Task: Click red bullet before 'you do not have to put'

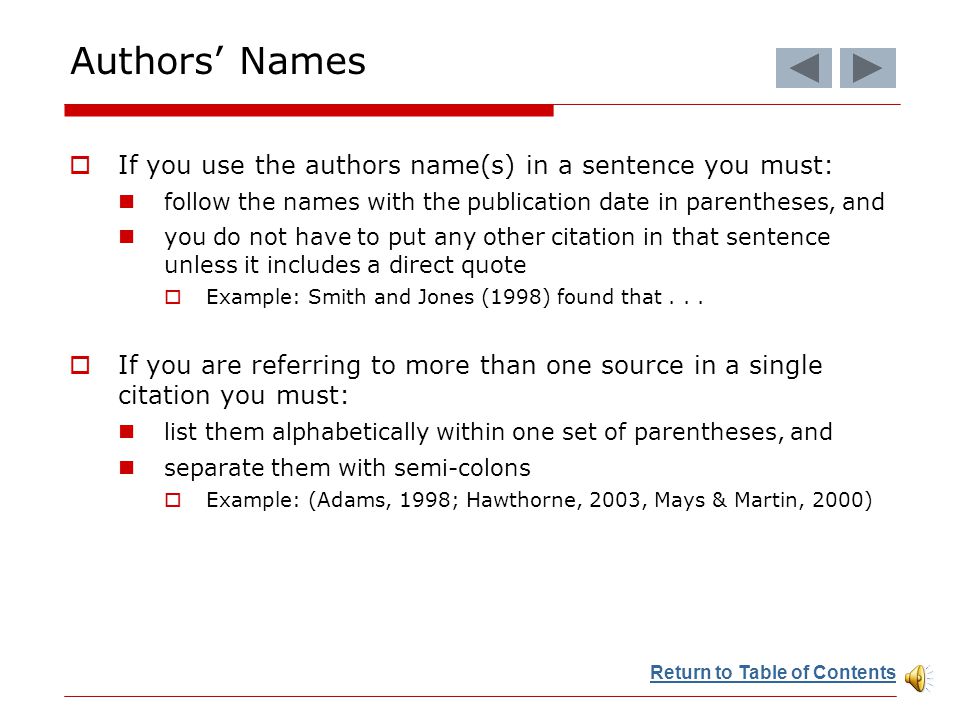Action: (127, 236)
